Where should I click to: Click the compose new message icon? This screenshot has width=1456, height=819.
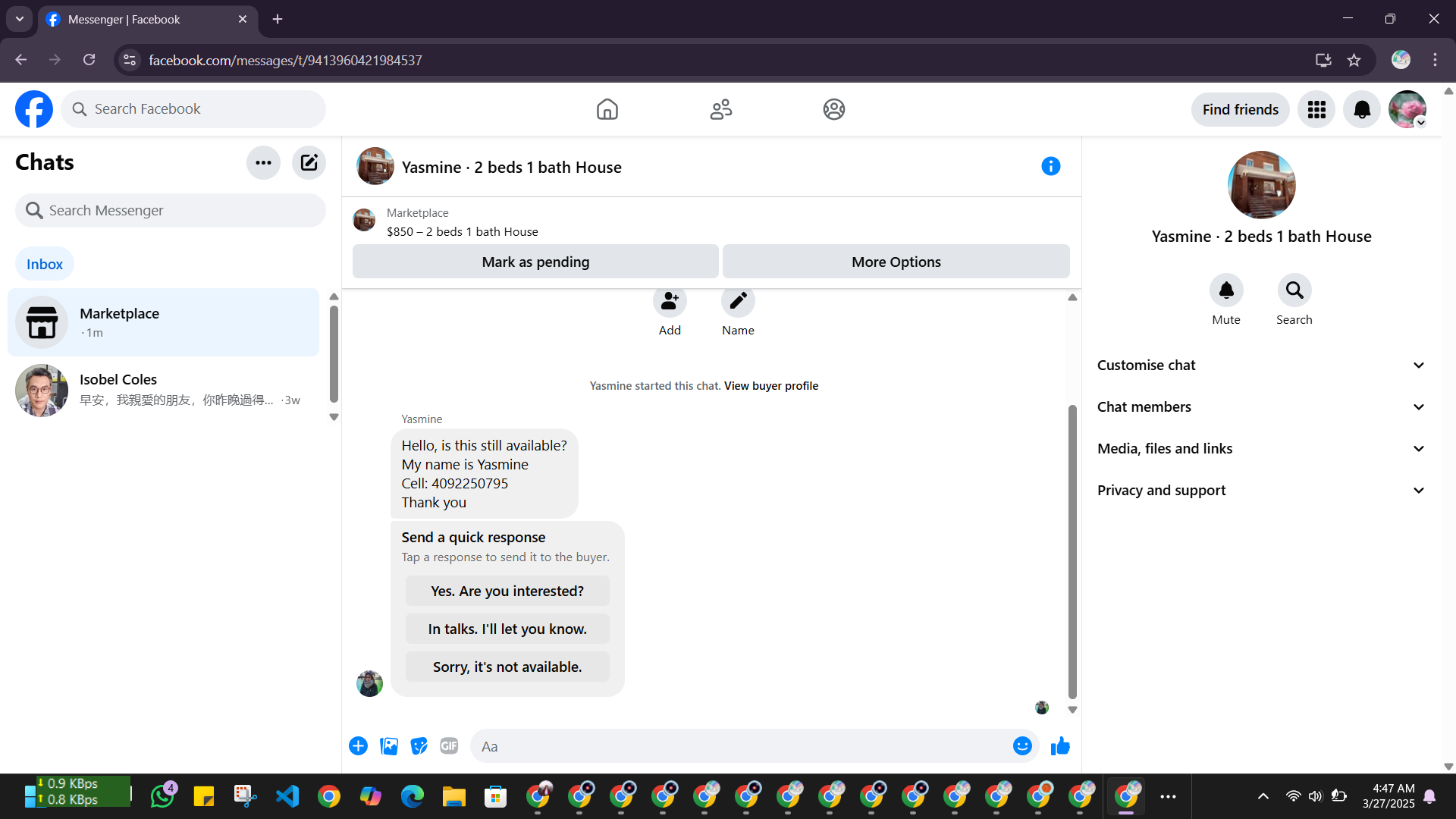(x=309, y=162)
